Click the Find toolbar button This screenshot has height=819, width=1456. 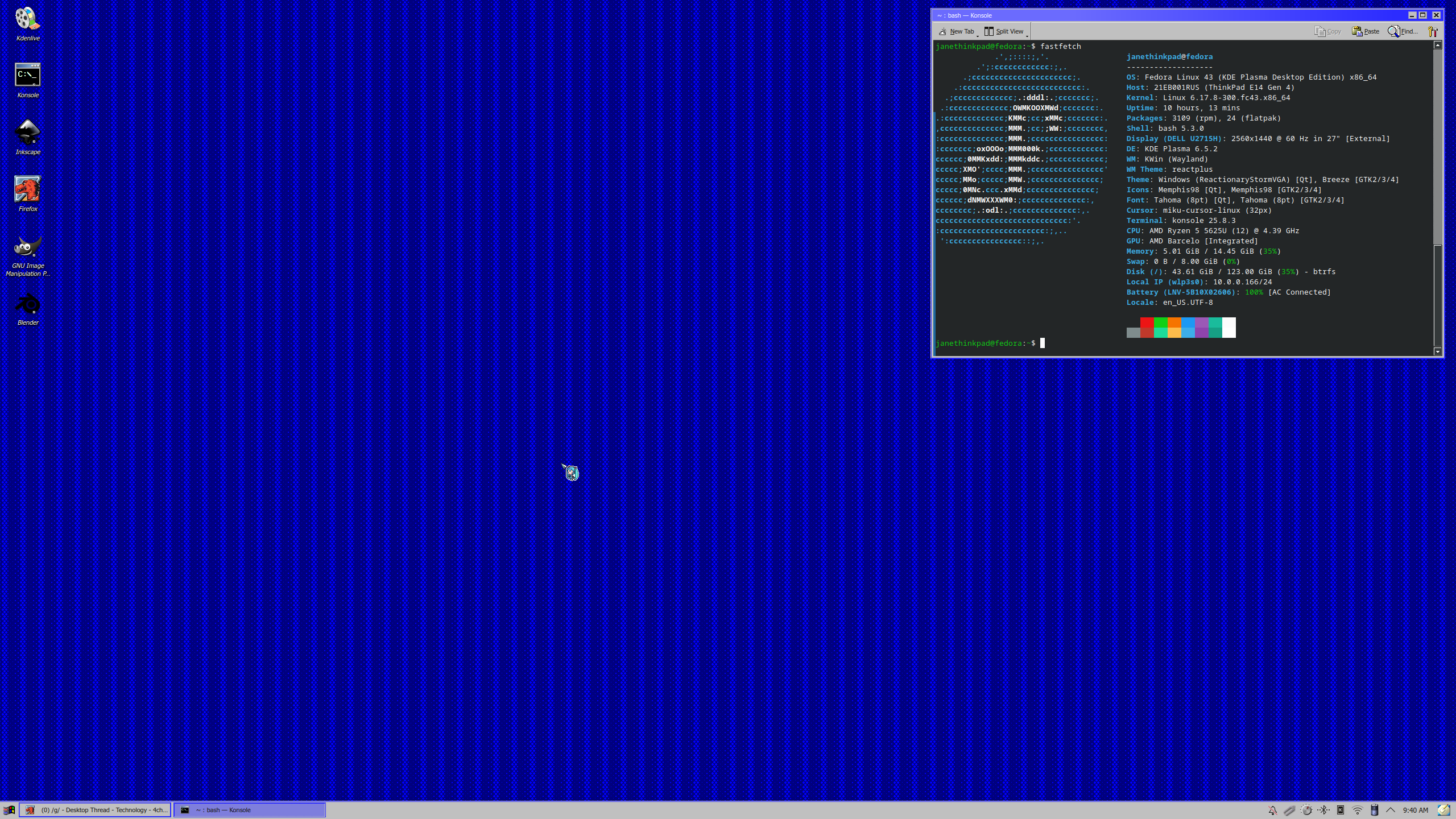point(1403,31)
